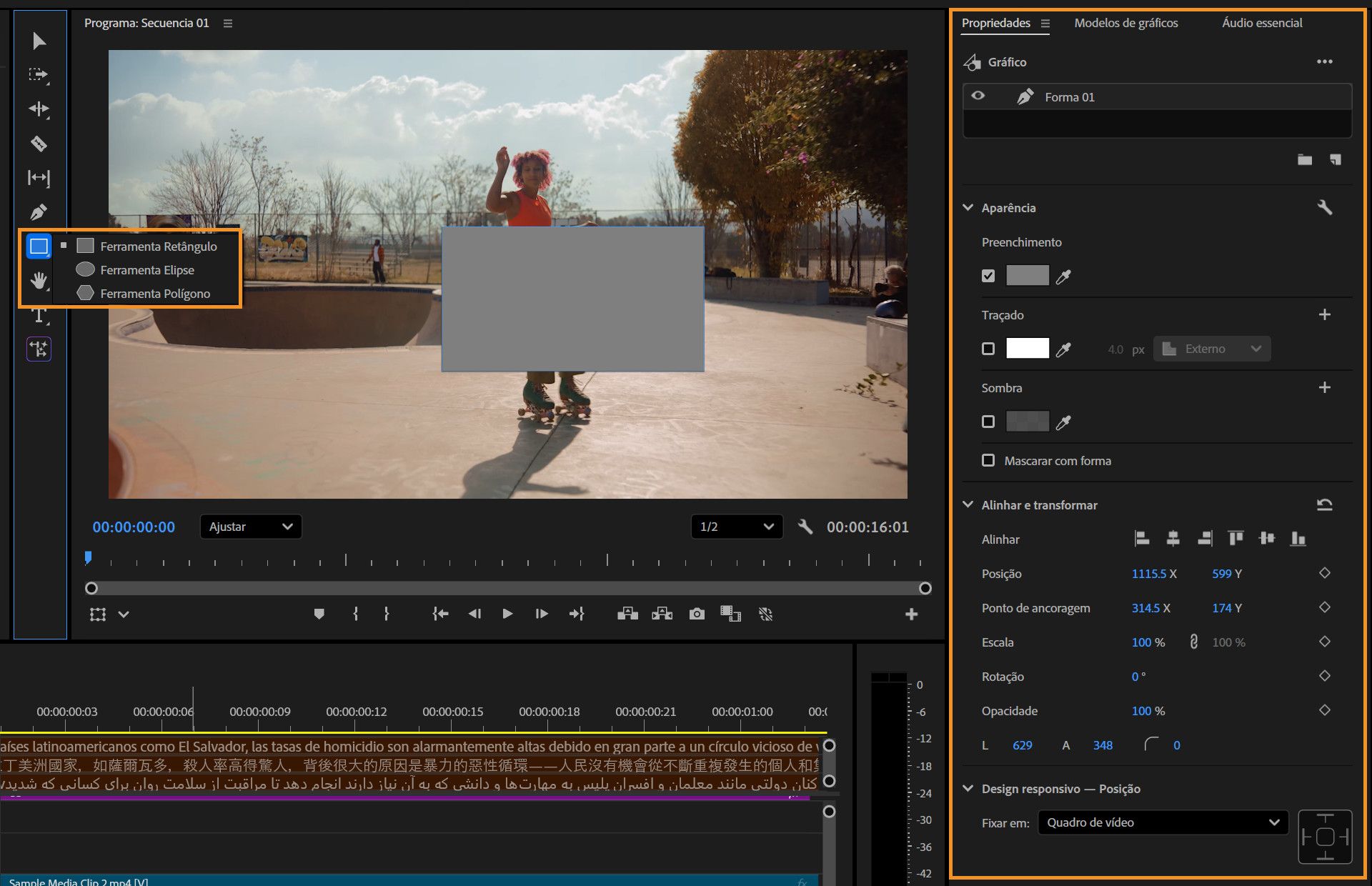Hide the Forma 01 layer
Screen dimensions: 1372x886
[978, 96]
